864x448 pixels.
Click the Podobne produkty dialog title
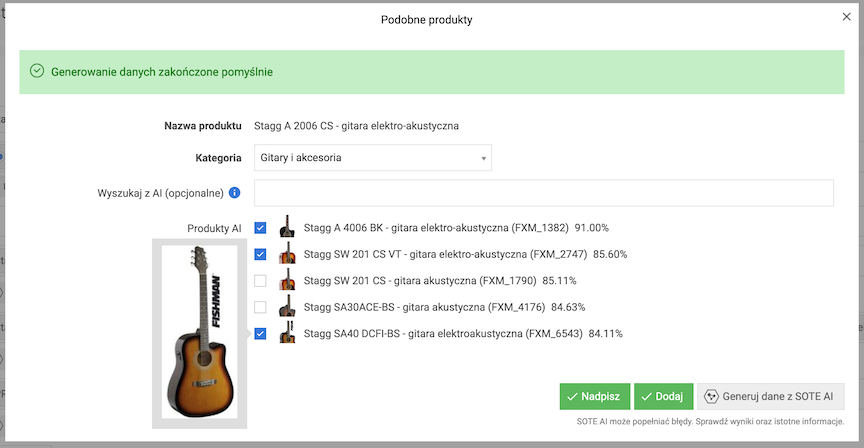(x=426, y=20)
